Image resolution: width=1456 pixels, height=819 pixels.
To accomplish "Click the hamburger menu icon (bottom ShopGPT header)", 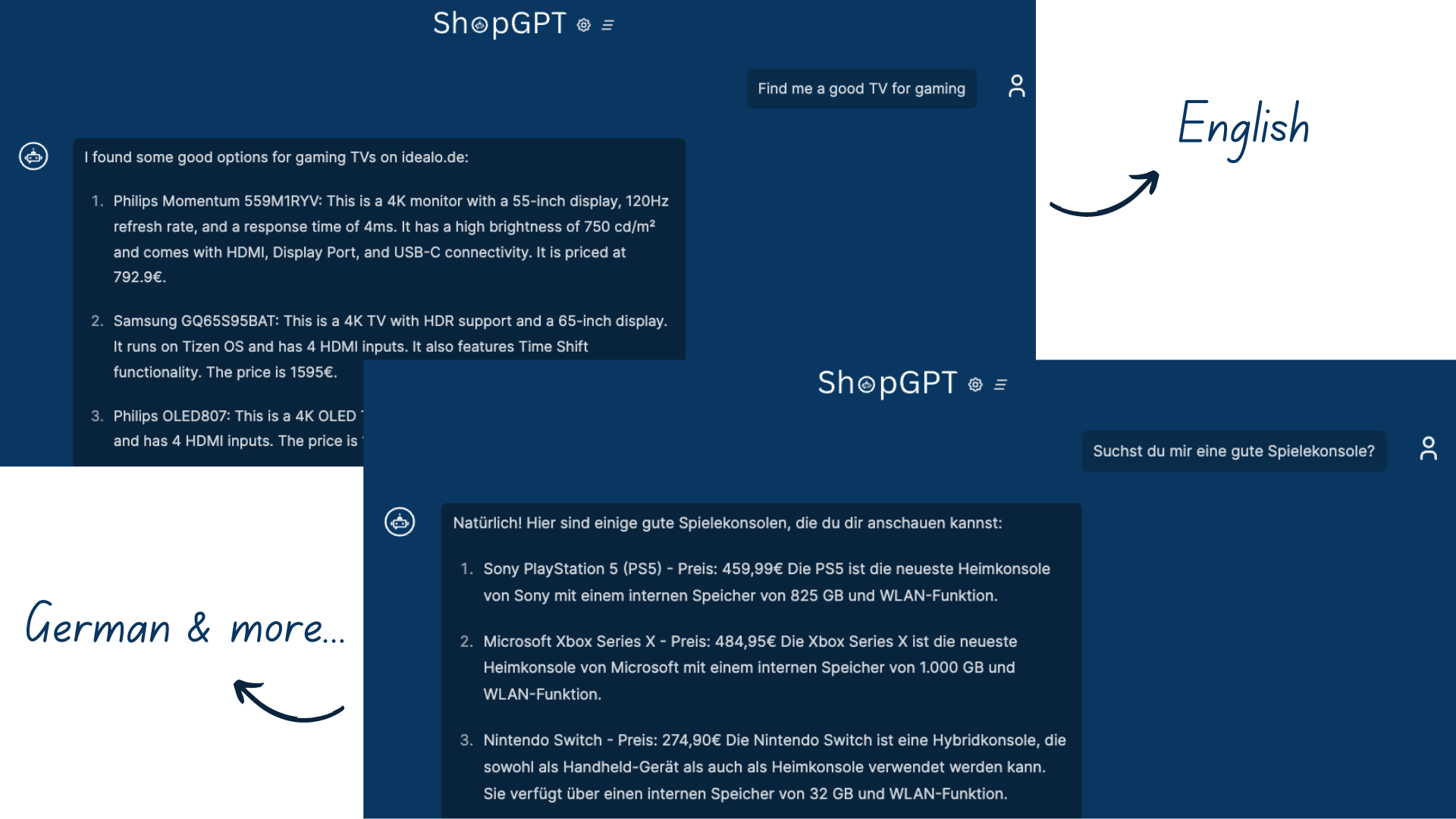I will 999,384.
